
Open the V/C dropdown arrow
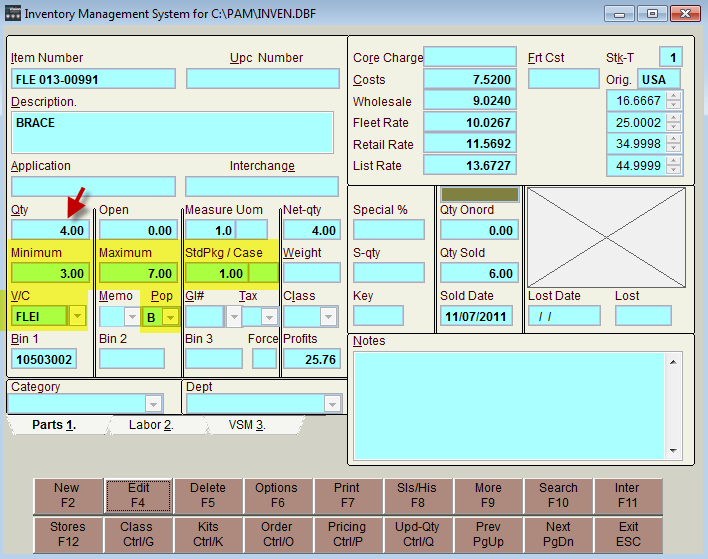(77, 316)
